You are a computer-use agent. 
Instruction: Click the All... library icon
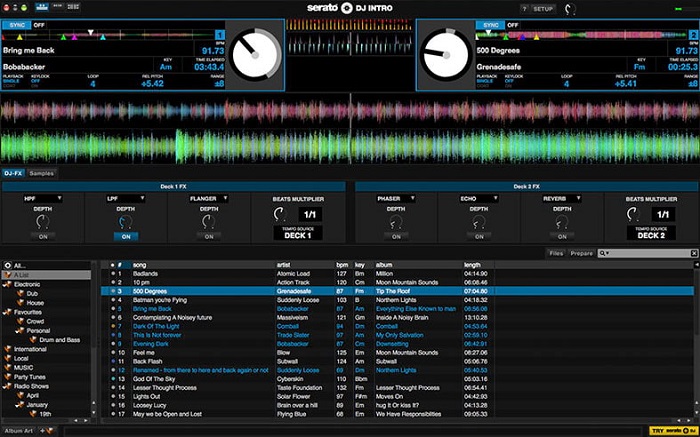point(7,265)
